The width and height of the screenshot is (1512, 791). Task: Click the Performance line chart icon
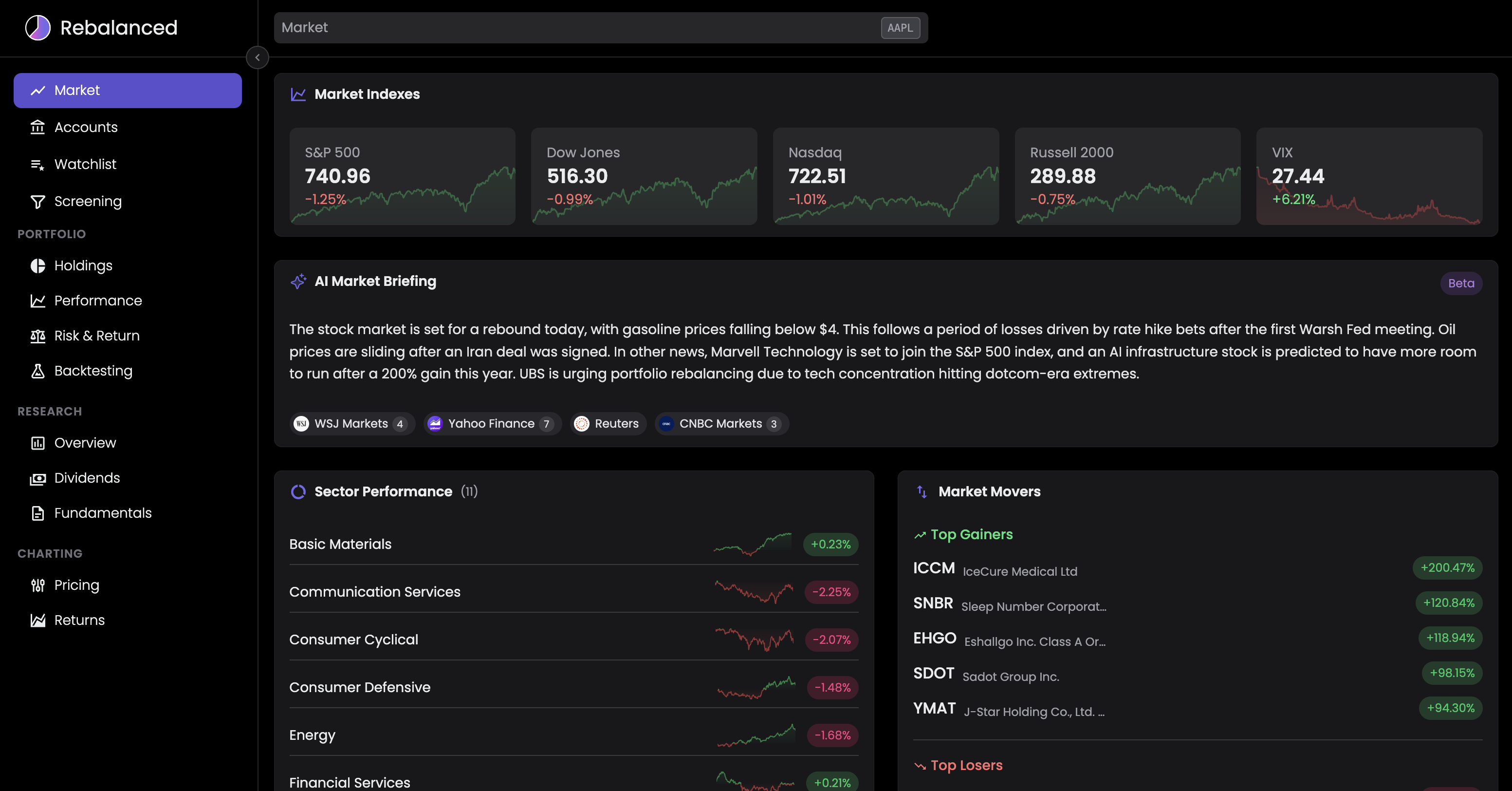click(x=37, y=301)
